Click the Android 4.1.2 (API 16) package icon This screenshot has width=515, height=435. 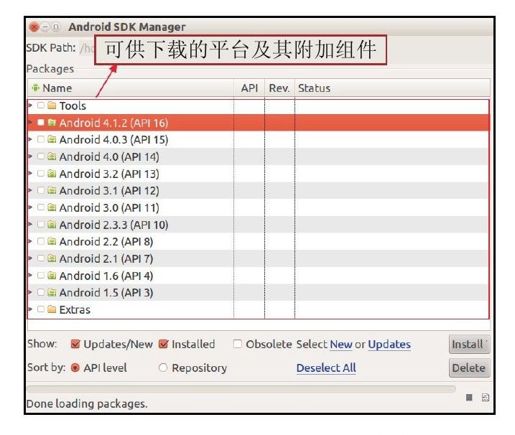click(51, 123)
